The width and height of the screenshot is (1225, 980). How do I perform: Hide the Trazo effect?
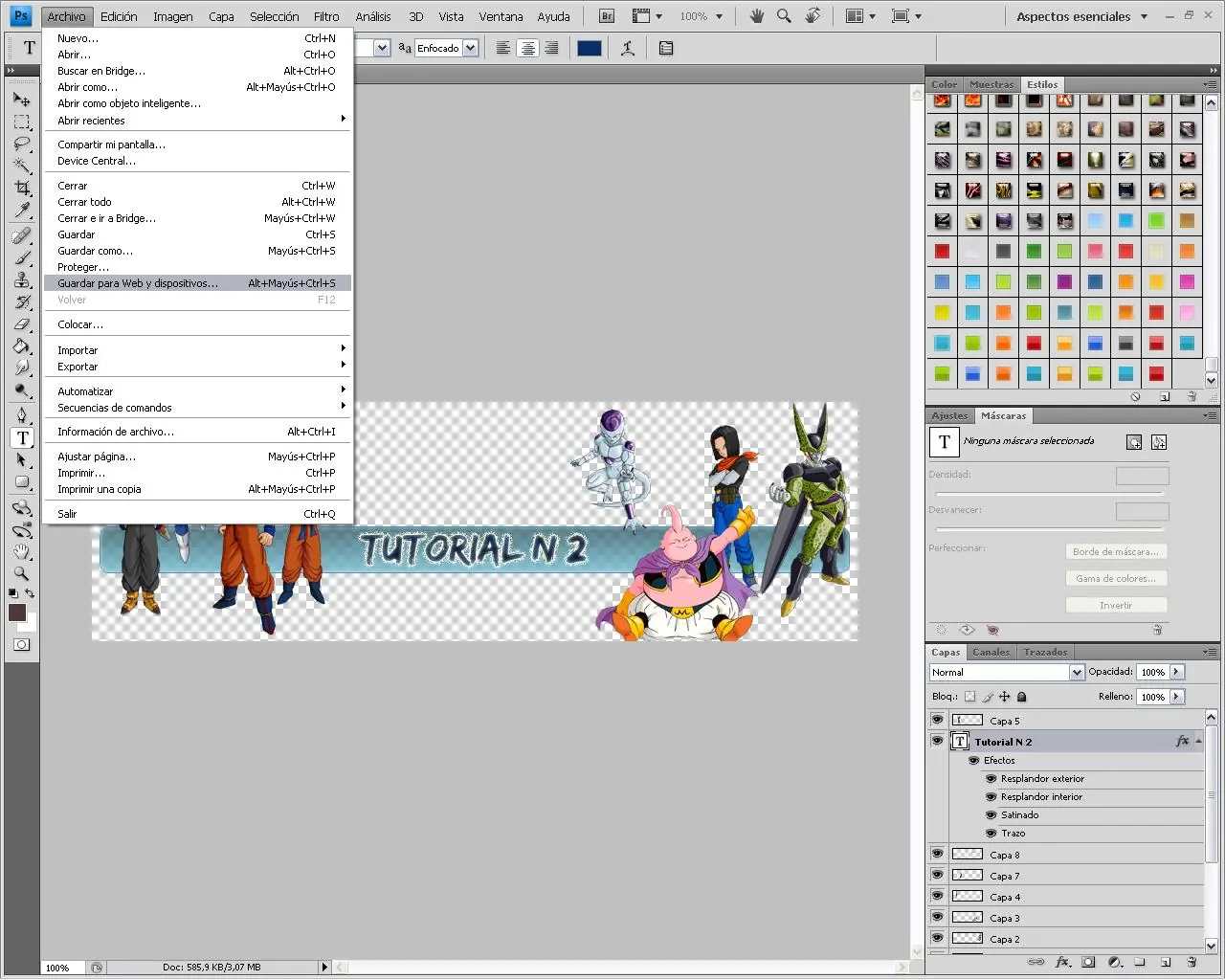point(991,834)
